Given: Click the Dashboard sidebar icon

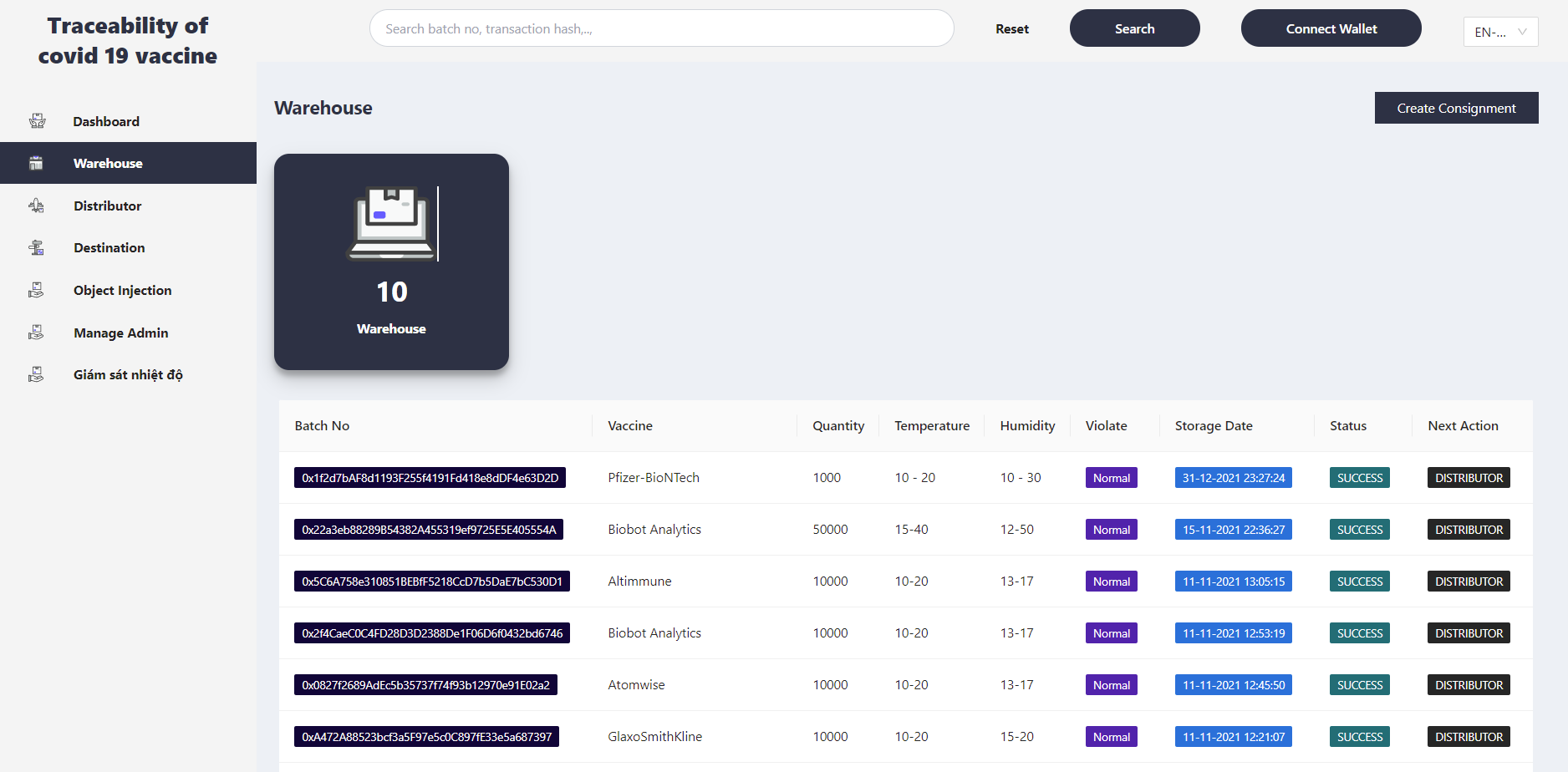Looking at the screenshot, I should (37, 121).
